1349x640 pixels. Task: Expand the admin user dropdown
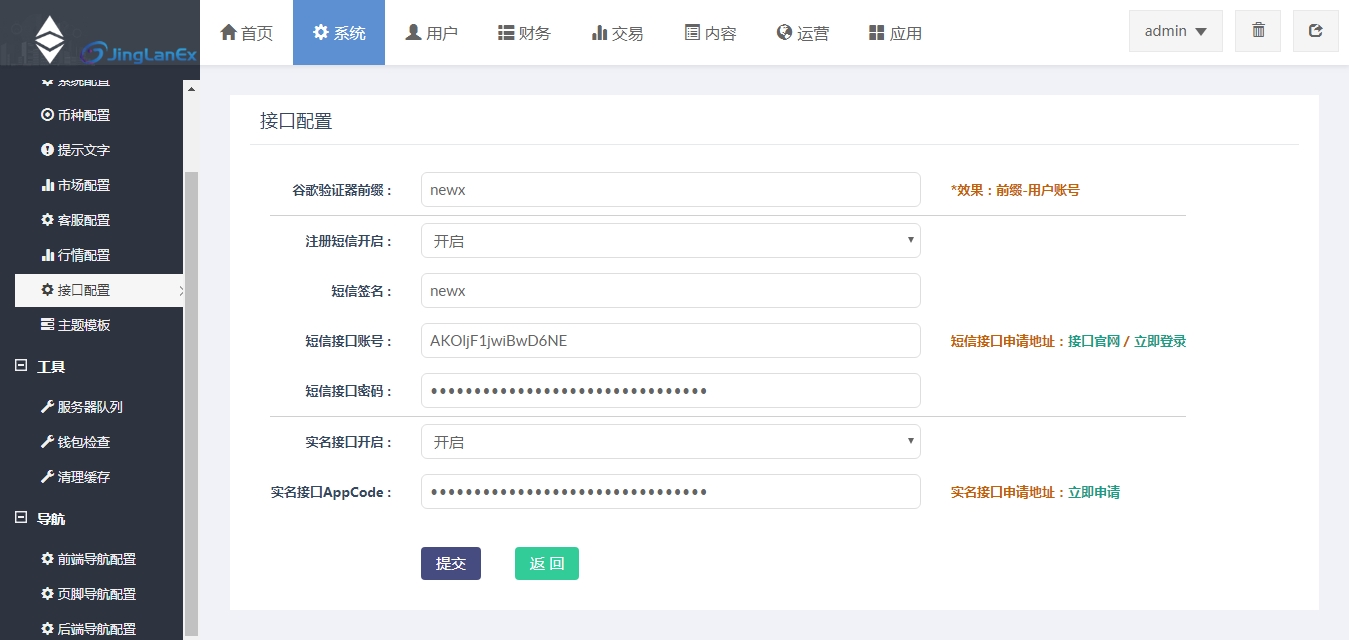click(x=1175, y=31)
